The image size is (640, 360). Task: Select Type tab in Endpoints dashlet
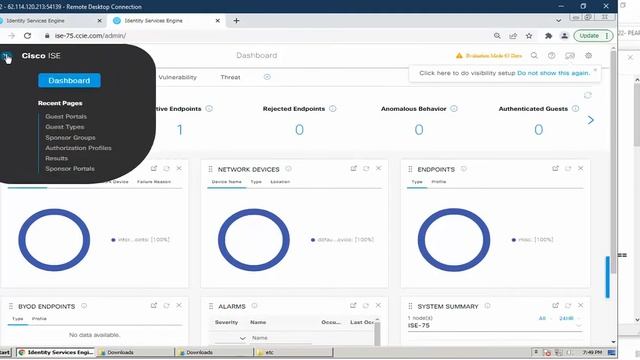click(x=417, y=182)
